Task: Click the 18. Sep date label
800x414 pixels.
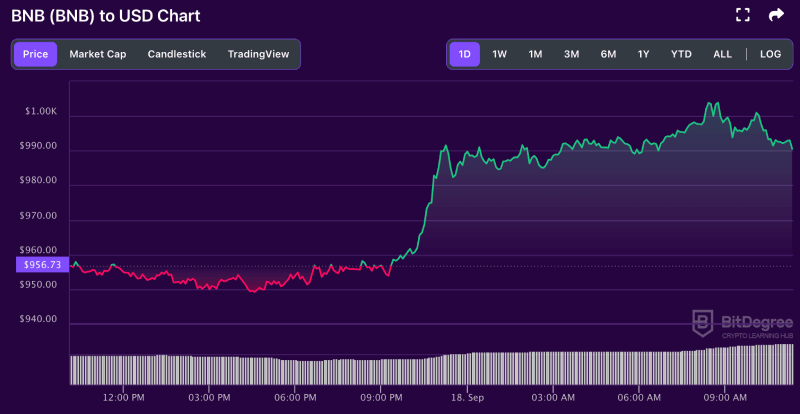Action: (467, 397)
